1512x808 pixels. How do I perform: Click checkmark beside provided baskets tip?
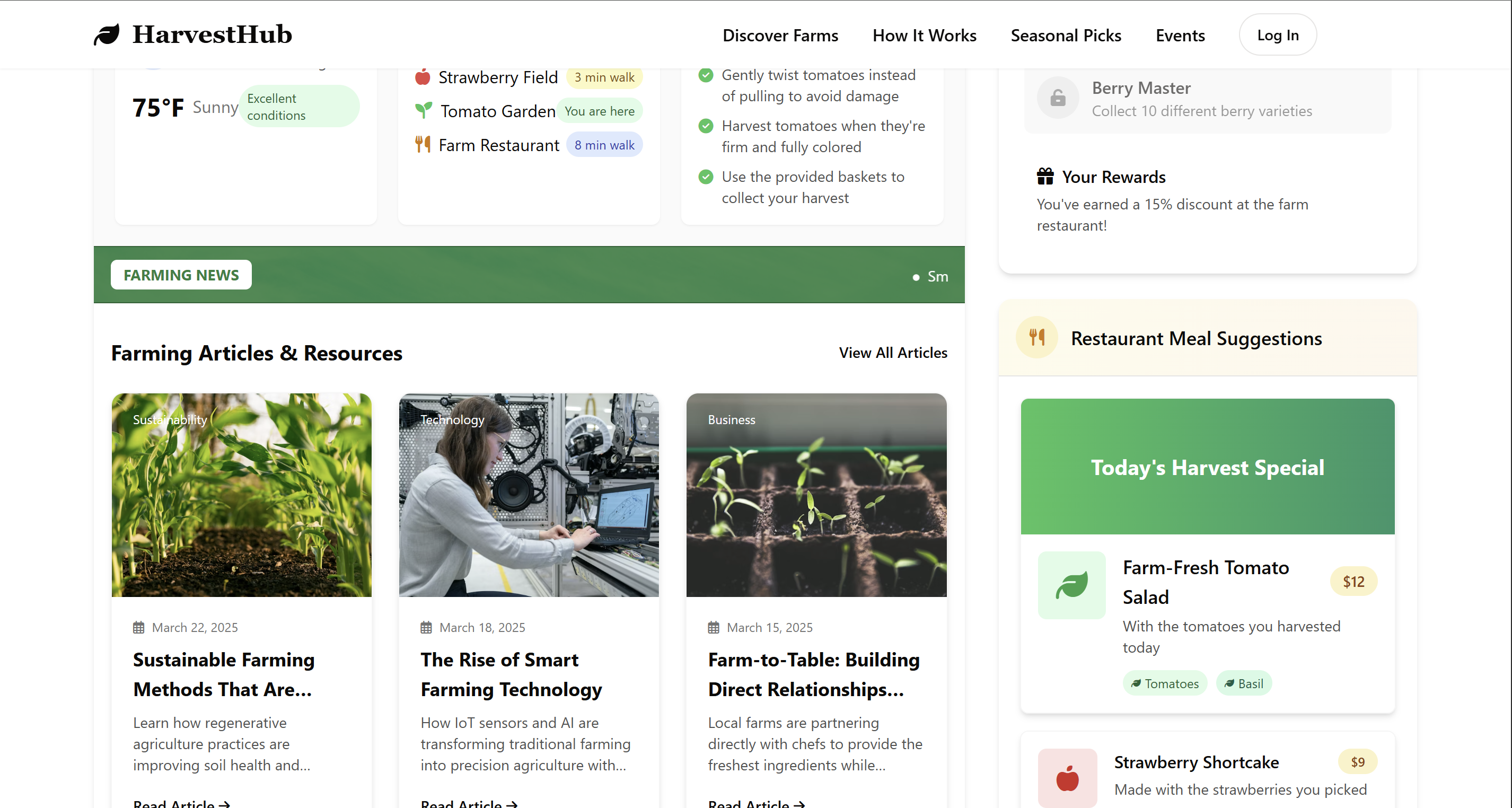click(x=706, y=177)
